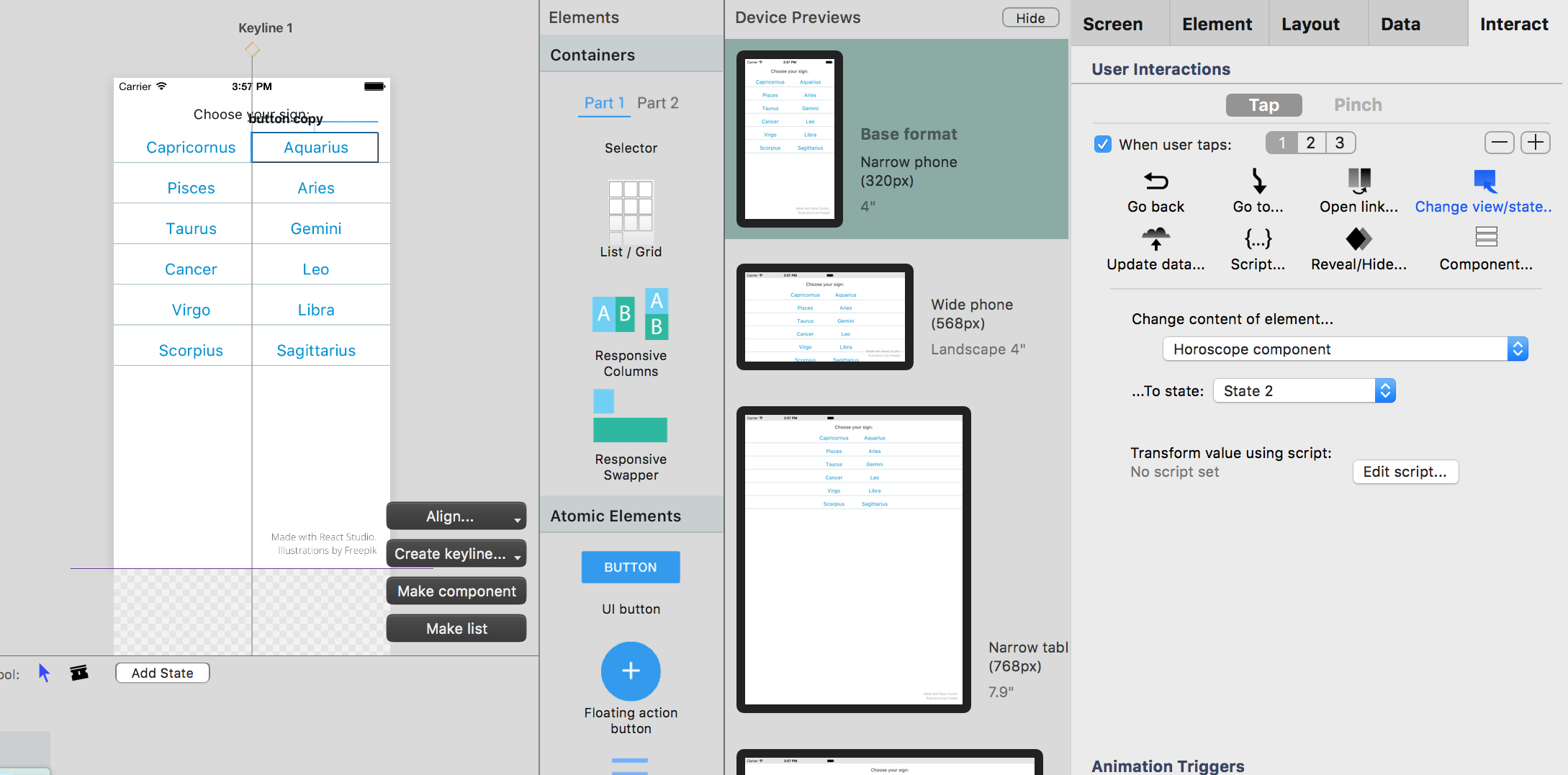Image resolution: width=1568 pixels, height=775 pixels.
Task: Tap the Scorpius sign on the canvas
Action: tap(191, 351)
